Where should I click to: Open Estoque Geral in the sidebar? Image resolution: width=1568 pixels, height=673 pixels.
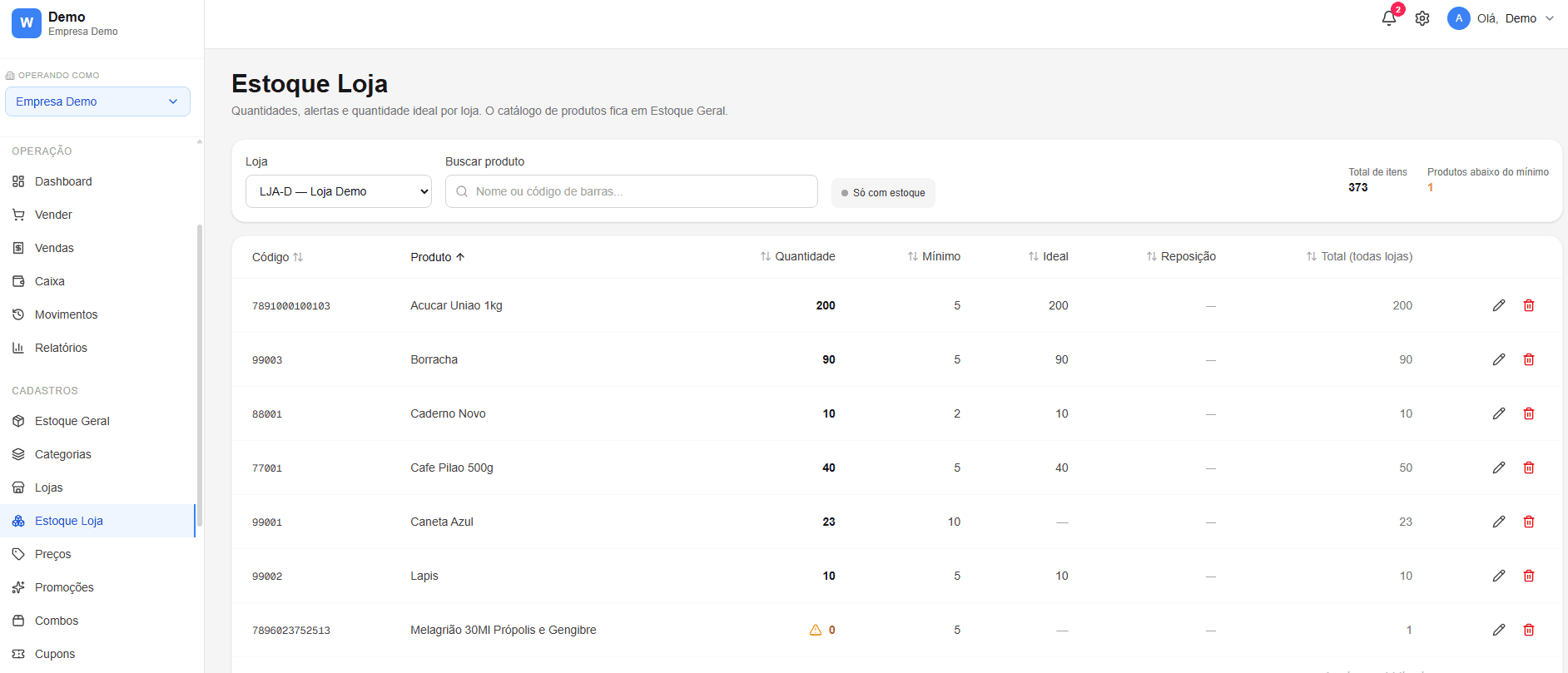click(x=97, y=421)
